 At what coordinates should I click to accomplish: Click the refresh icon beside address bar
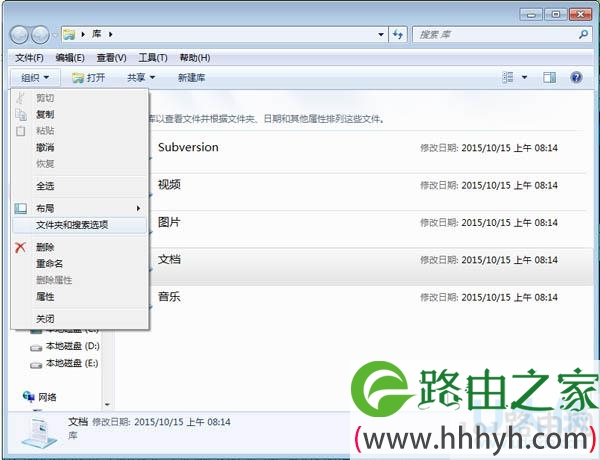click(398, 35)
